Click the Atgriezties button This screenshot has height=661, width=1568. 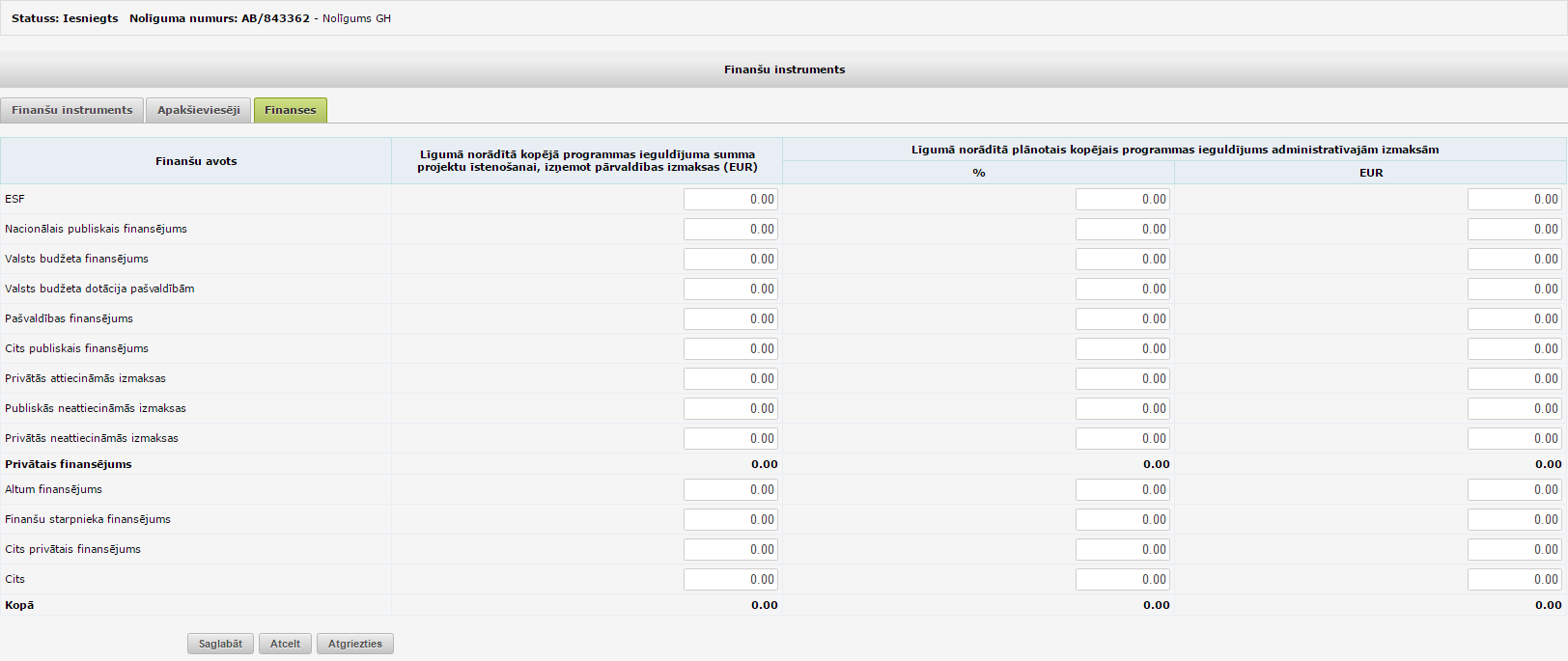coord(355,644)
